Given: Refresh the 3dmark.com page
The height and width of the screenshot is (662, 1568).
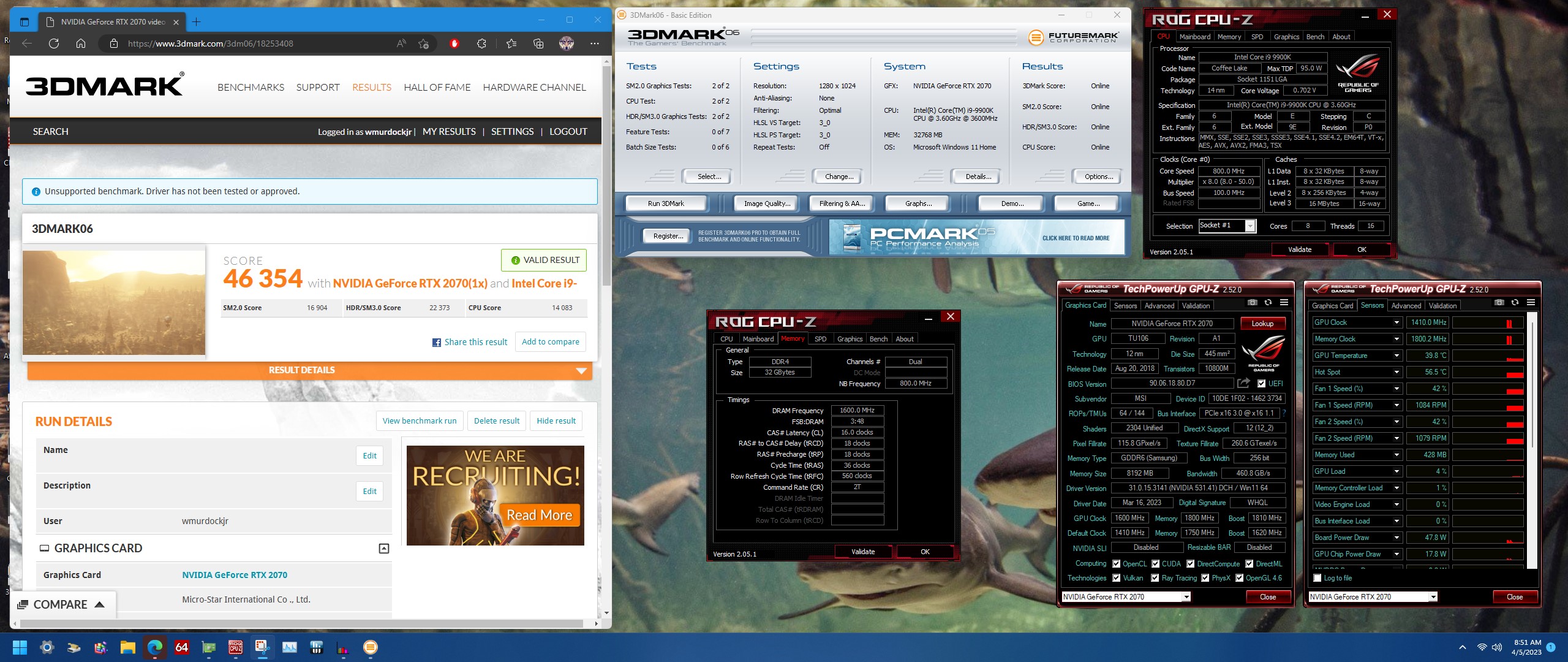Looking at the screenshot, I should 54,44.
